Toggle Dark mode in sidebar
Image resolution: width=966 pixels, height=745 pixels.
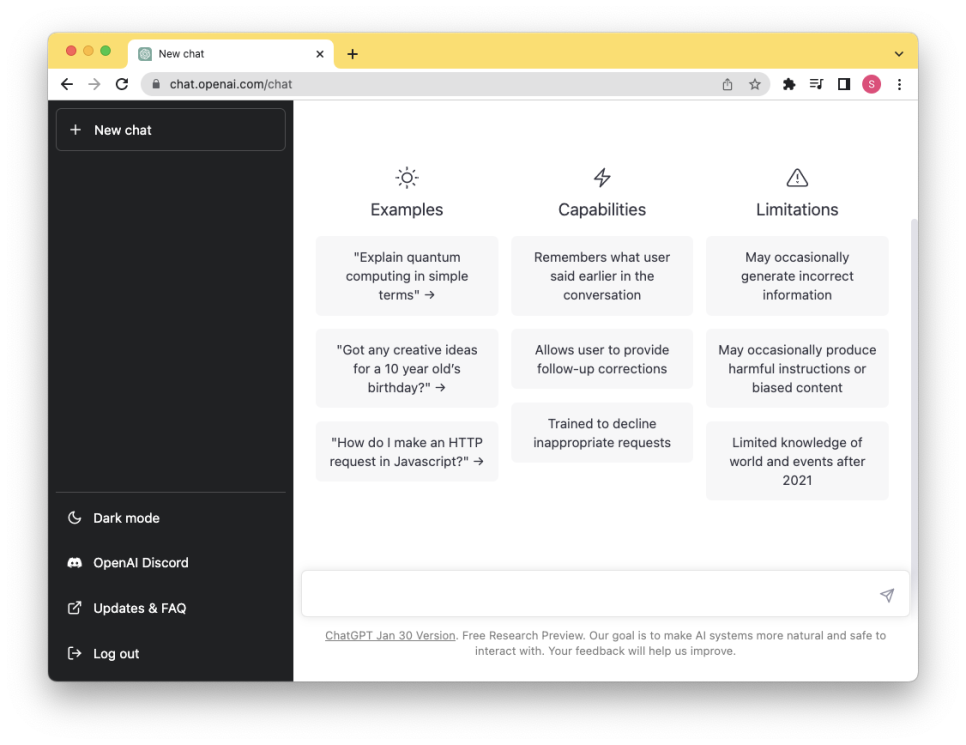click(171, 518)
